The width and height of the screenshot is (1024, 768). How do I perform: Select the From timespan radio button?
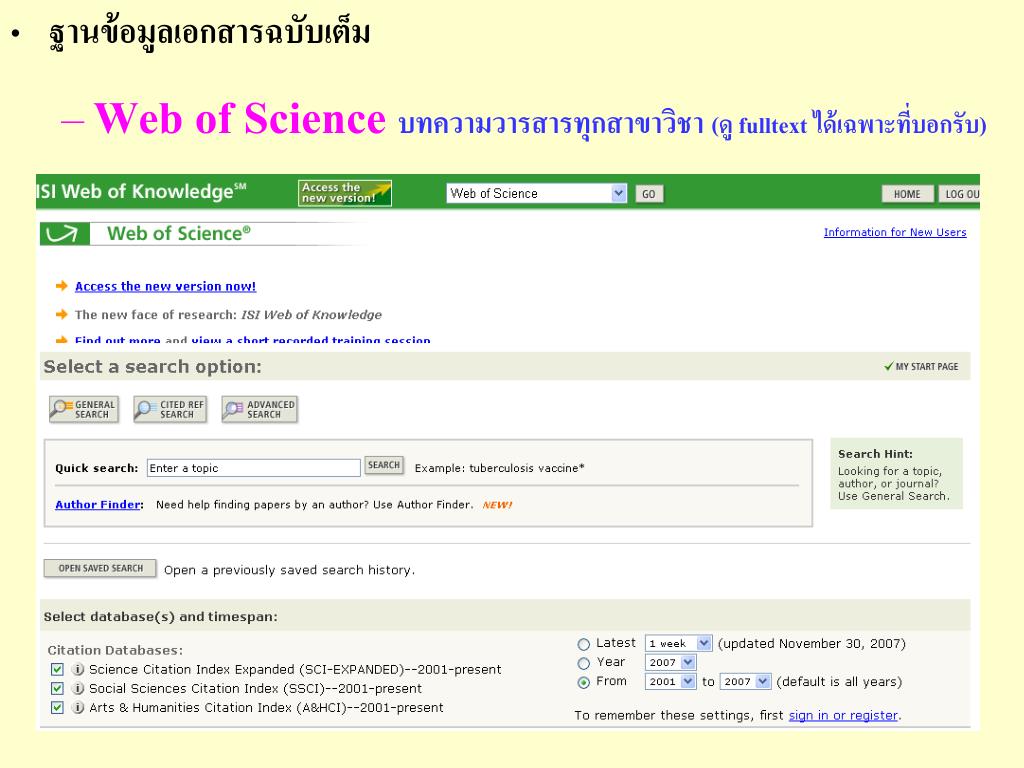[584, 682]
